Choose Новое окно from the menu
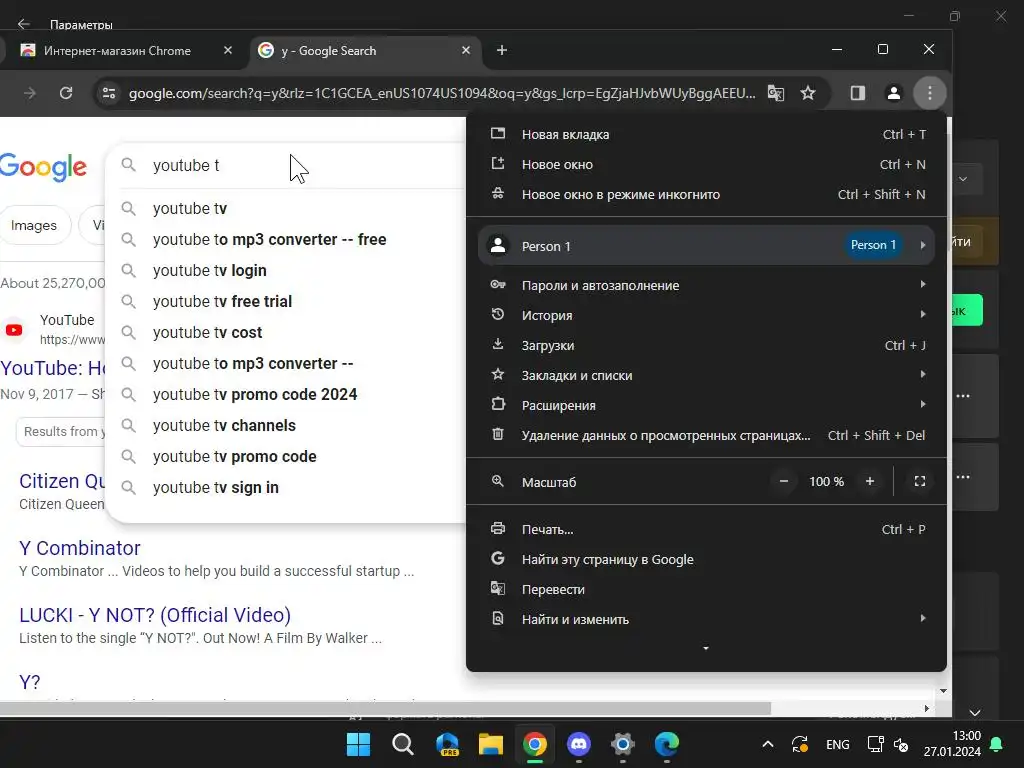This screenshot has height=768, width=1024. point(707,165)
